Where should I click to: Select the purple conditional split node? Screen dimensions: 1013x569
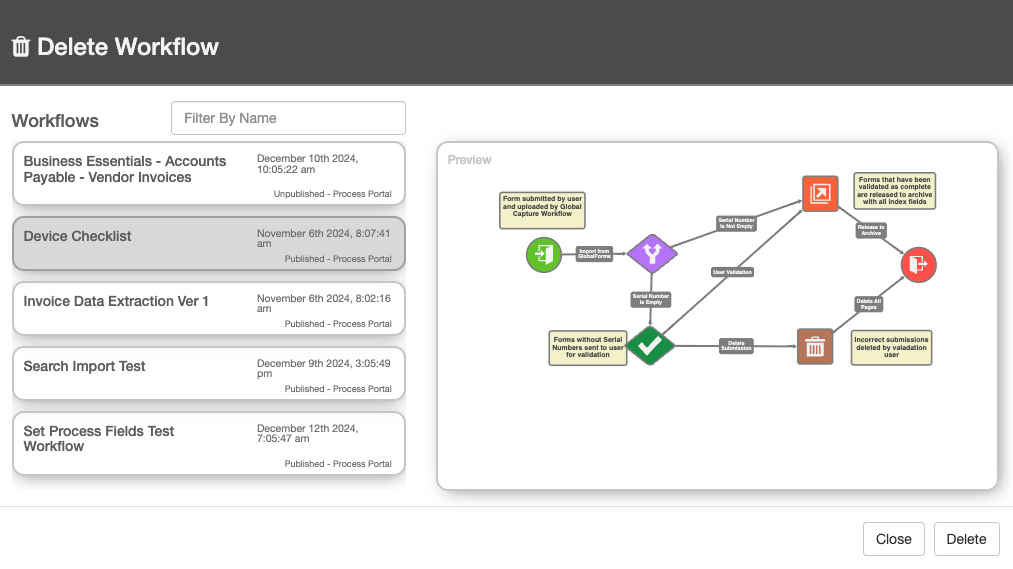point(651,254)
